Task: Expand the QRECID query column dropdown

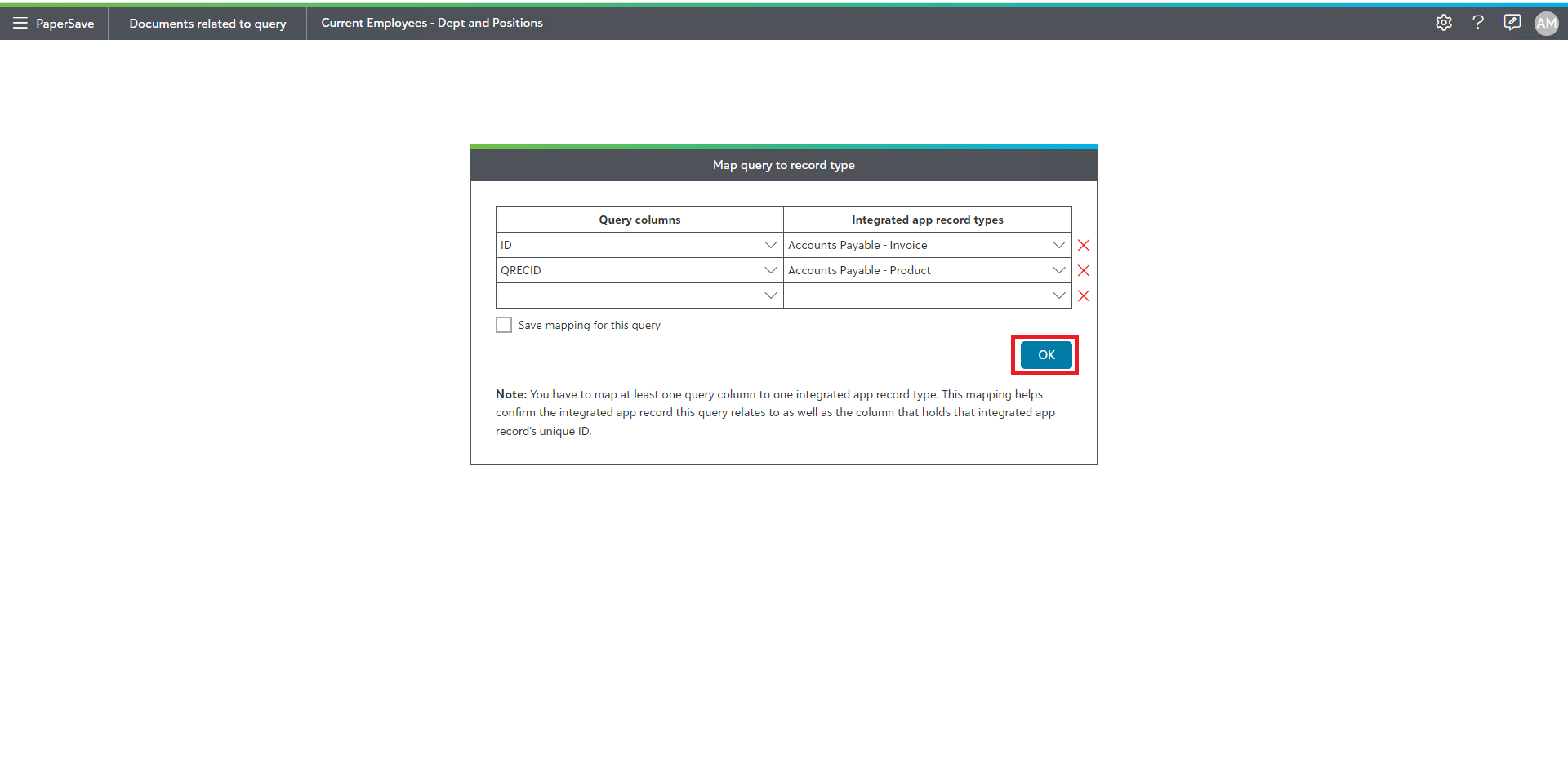Action: (770, 271)
